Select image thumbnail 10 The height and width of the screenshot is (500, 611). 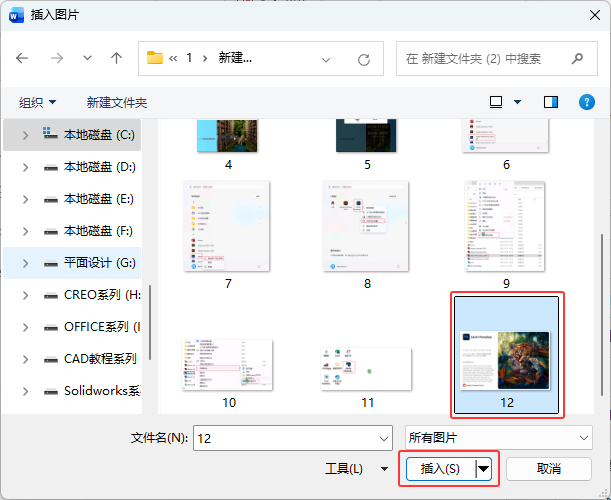click(228, 365)
